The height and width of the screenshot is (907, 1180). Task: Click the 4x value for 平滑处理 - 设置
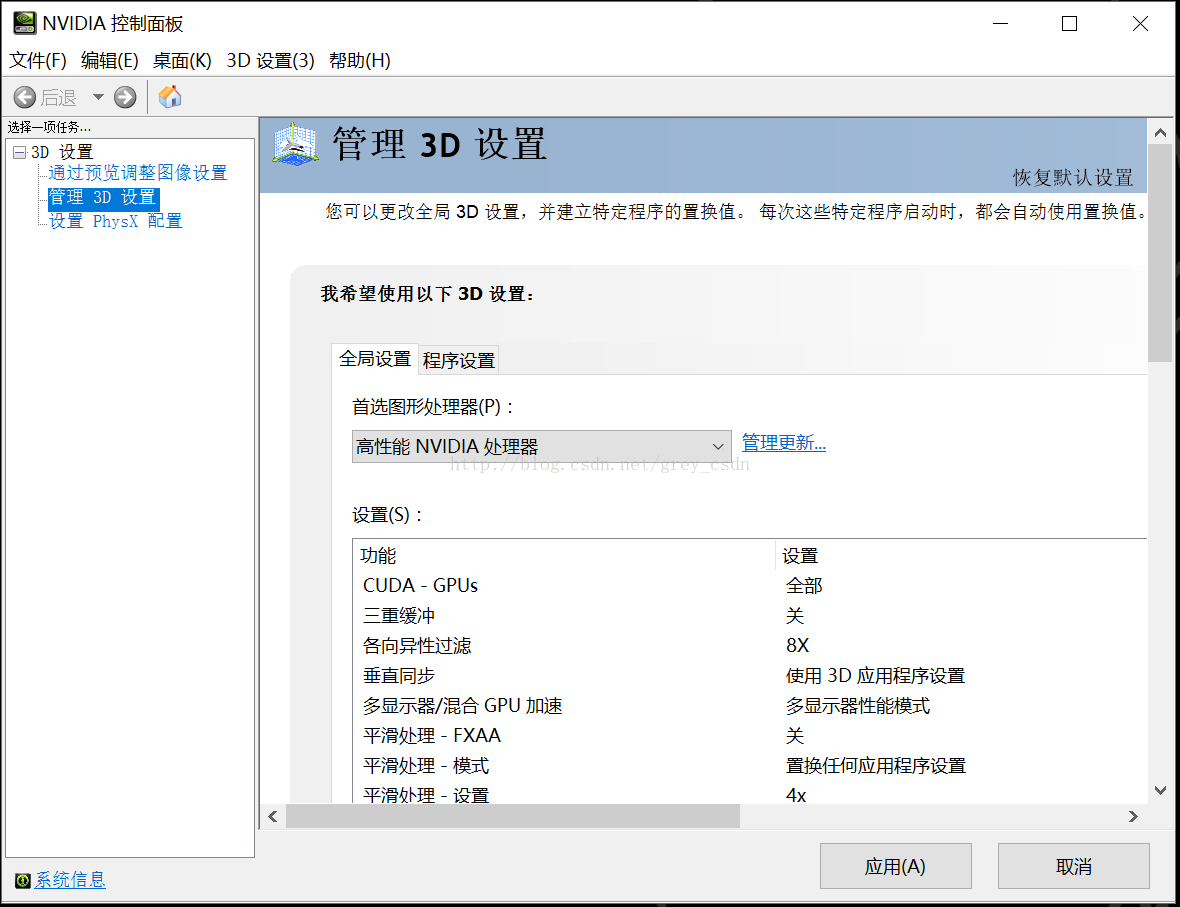point(796,795)
